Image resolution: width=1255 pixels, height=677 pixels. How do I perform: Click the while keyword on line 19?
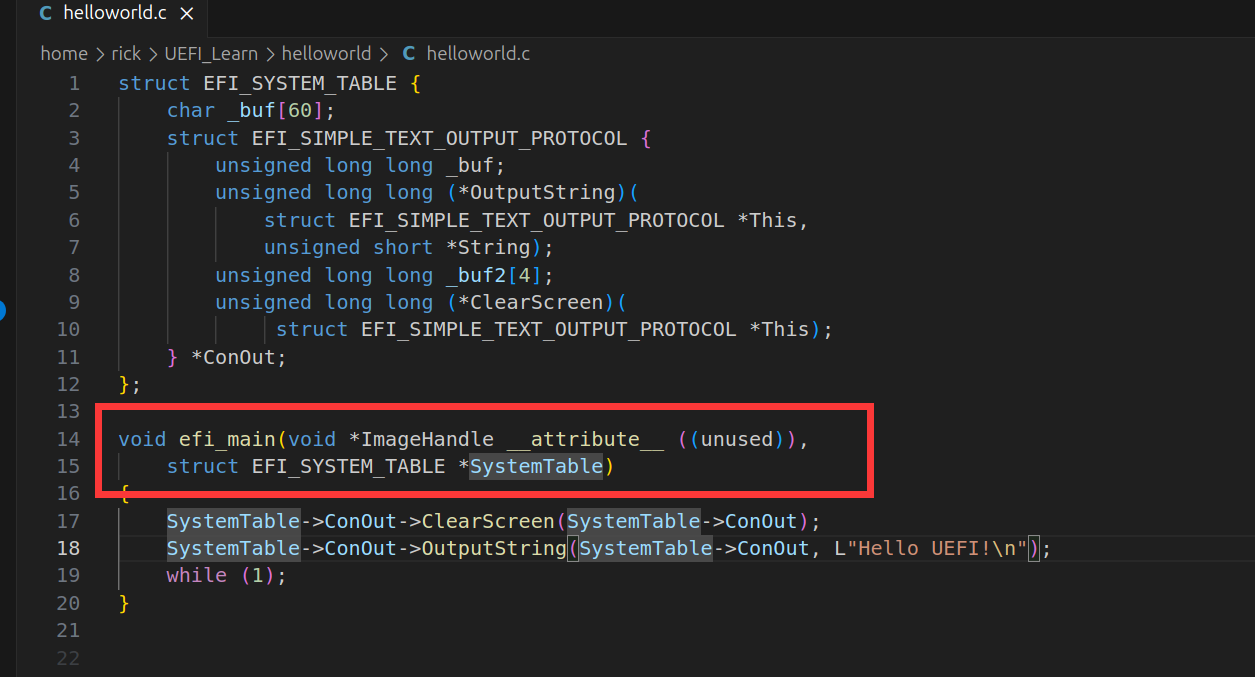[x=197, y=576]
